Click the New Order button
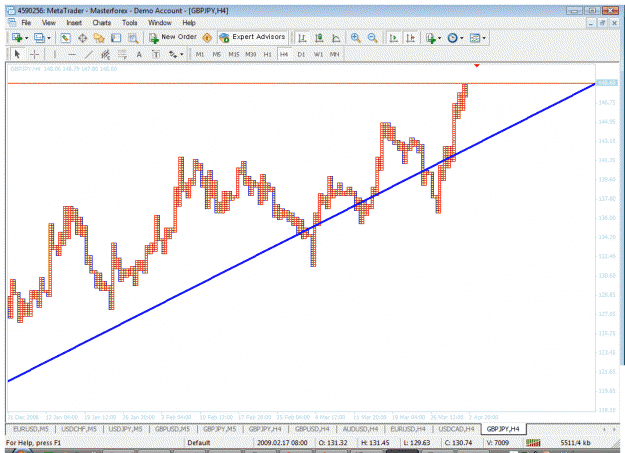Image resolution: width=625 pixels, height=453 pixels. tap(173, 37)
